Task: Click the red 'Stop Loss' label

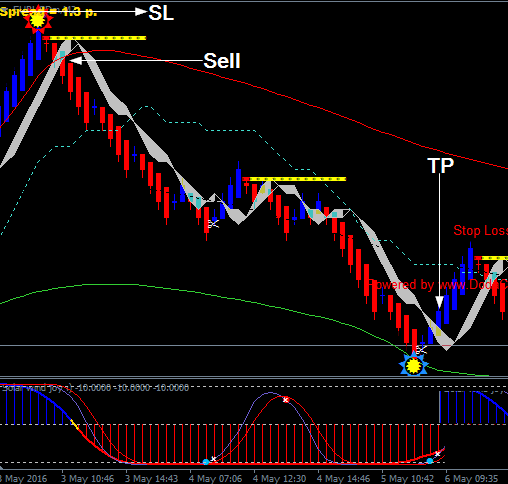Action: pos(481,230)
